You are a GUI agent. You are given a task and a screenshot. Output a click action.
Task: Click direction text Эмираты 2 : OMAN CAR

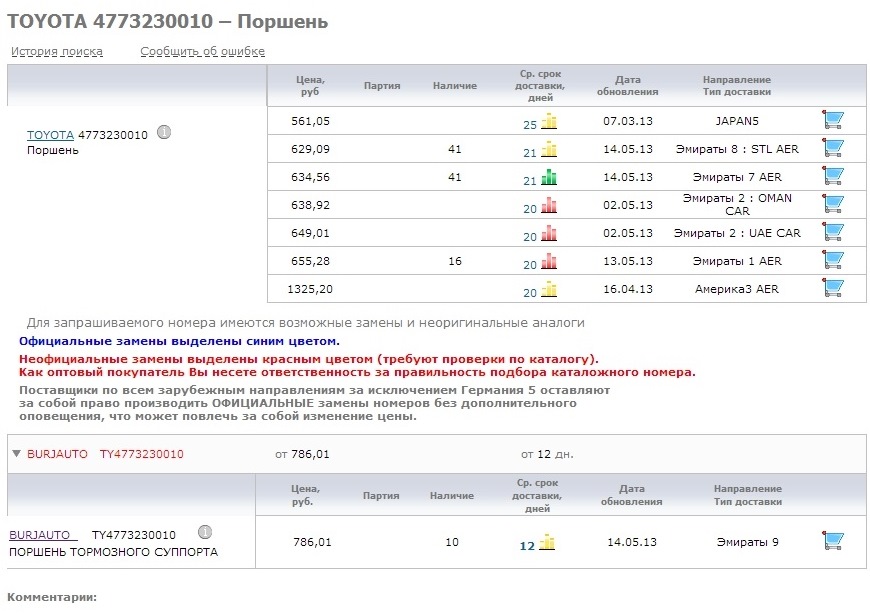(x=737, y=204)
